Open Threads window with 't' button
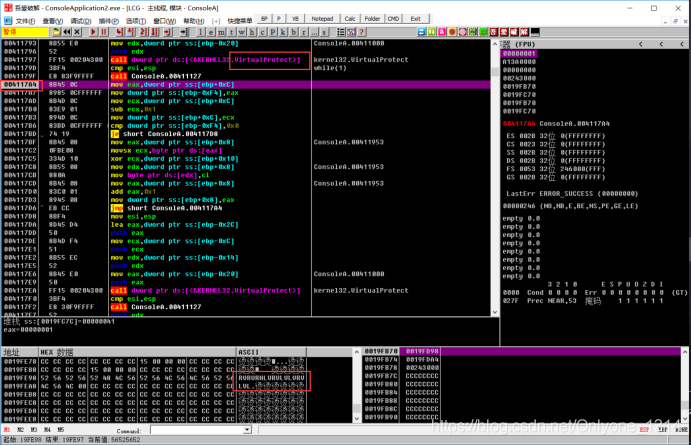Image resolution: width=691 pixels, height=445 pixels. click(231, 32)
